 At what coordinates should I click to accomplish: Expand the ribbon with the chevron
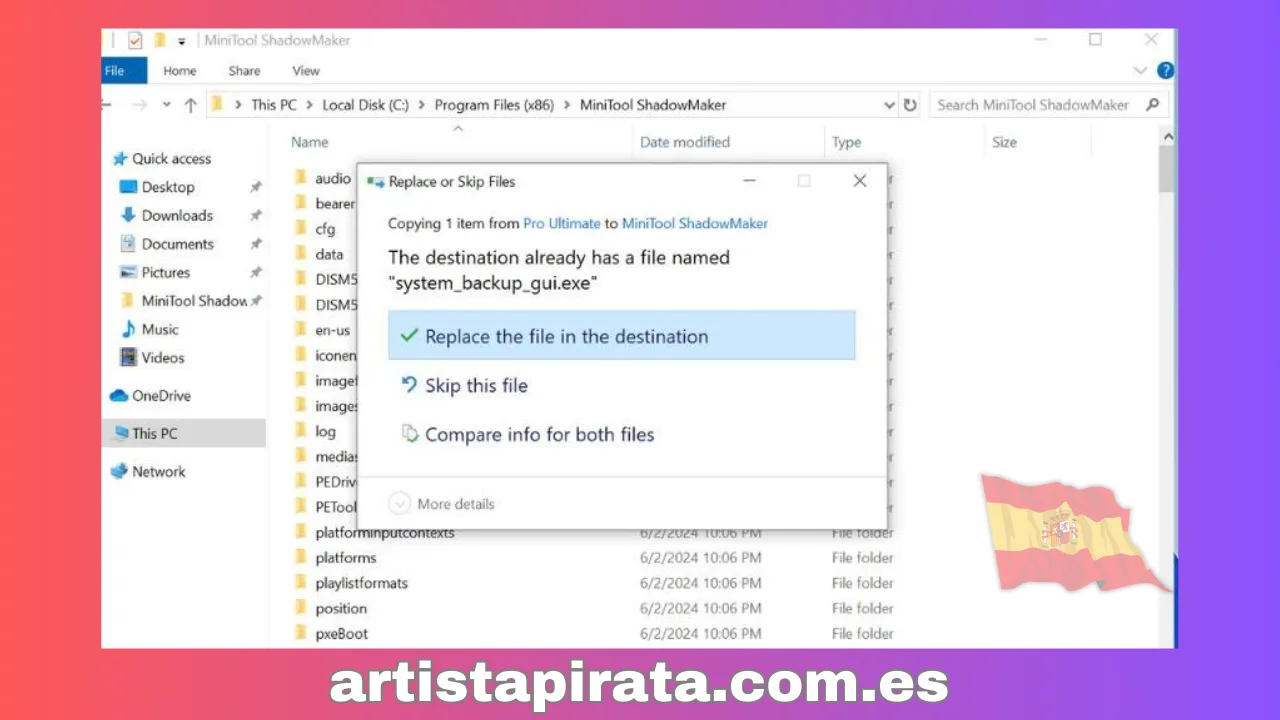[x=1140, y=71]
